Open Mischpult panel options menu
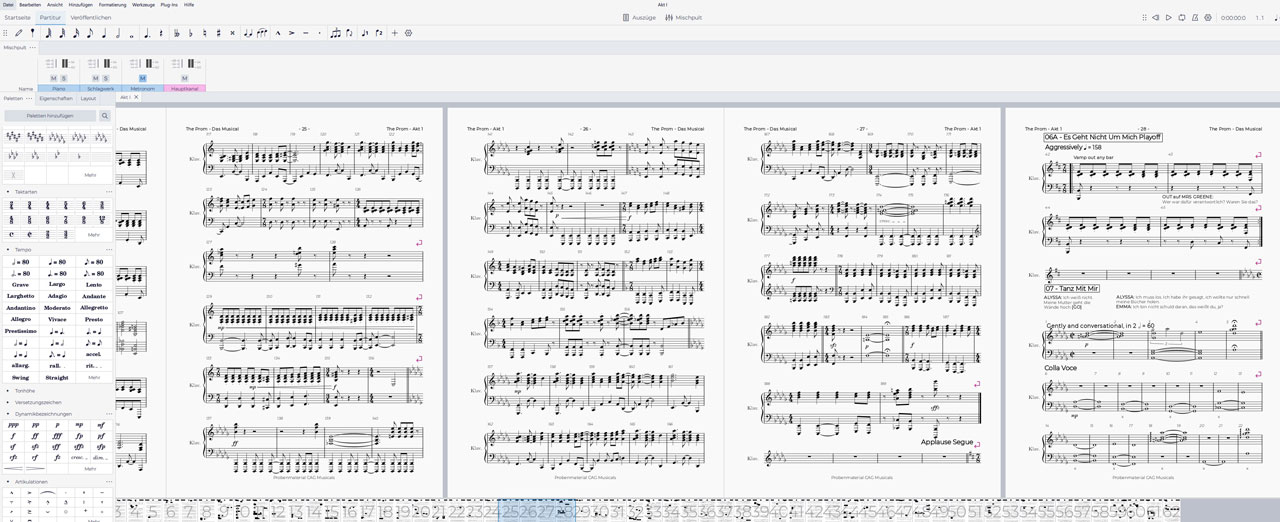The width and height of the screenshot is (1280, 522). pos(33,47)
